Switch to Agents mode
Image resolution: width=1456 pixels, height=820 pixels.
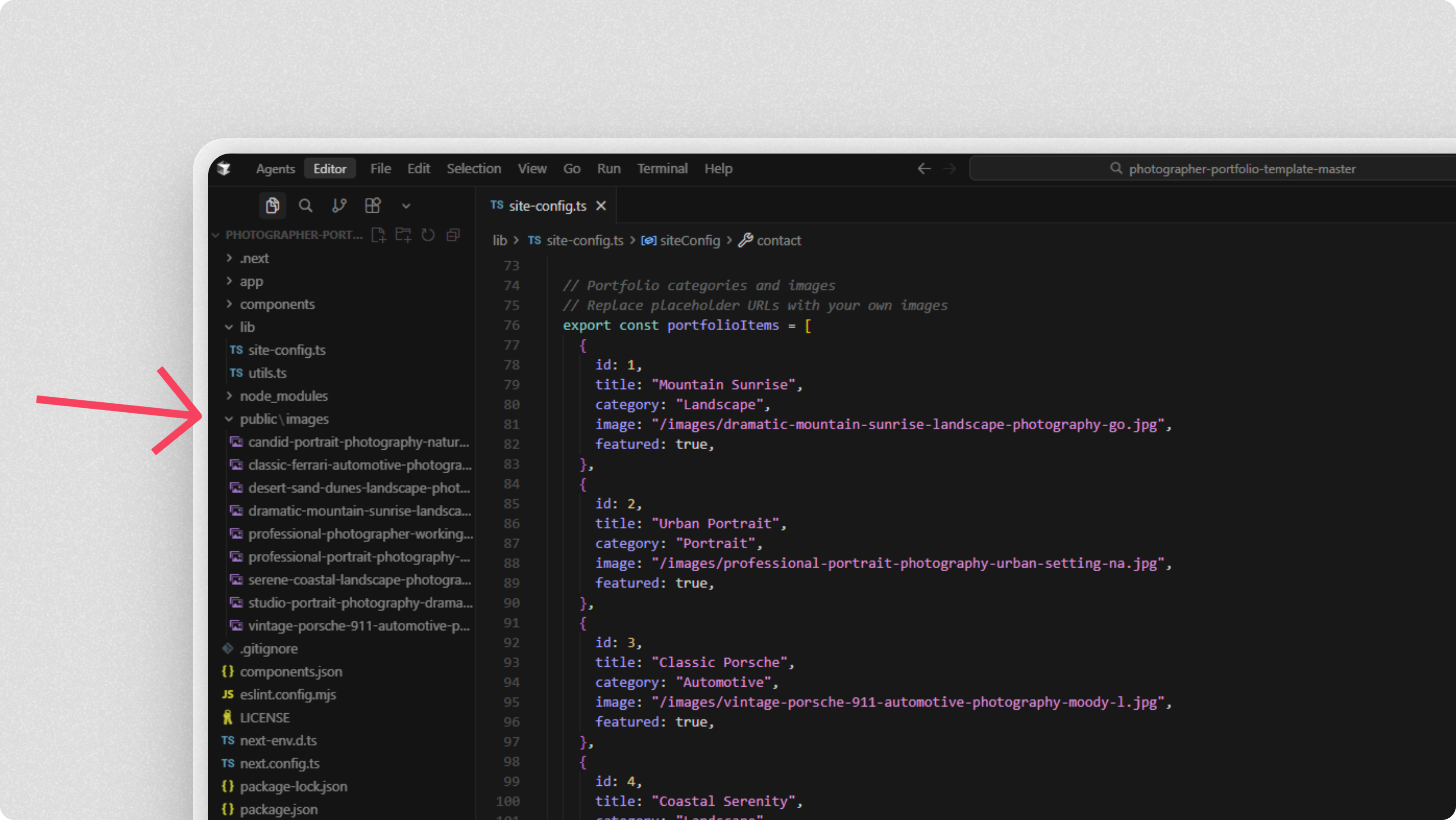point(275,169)
